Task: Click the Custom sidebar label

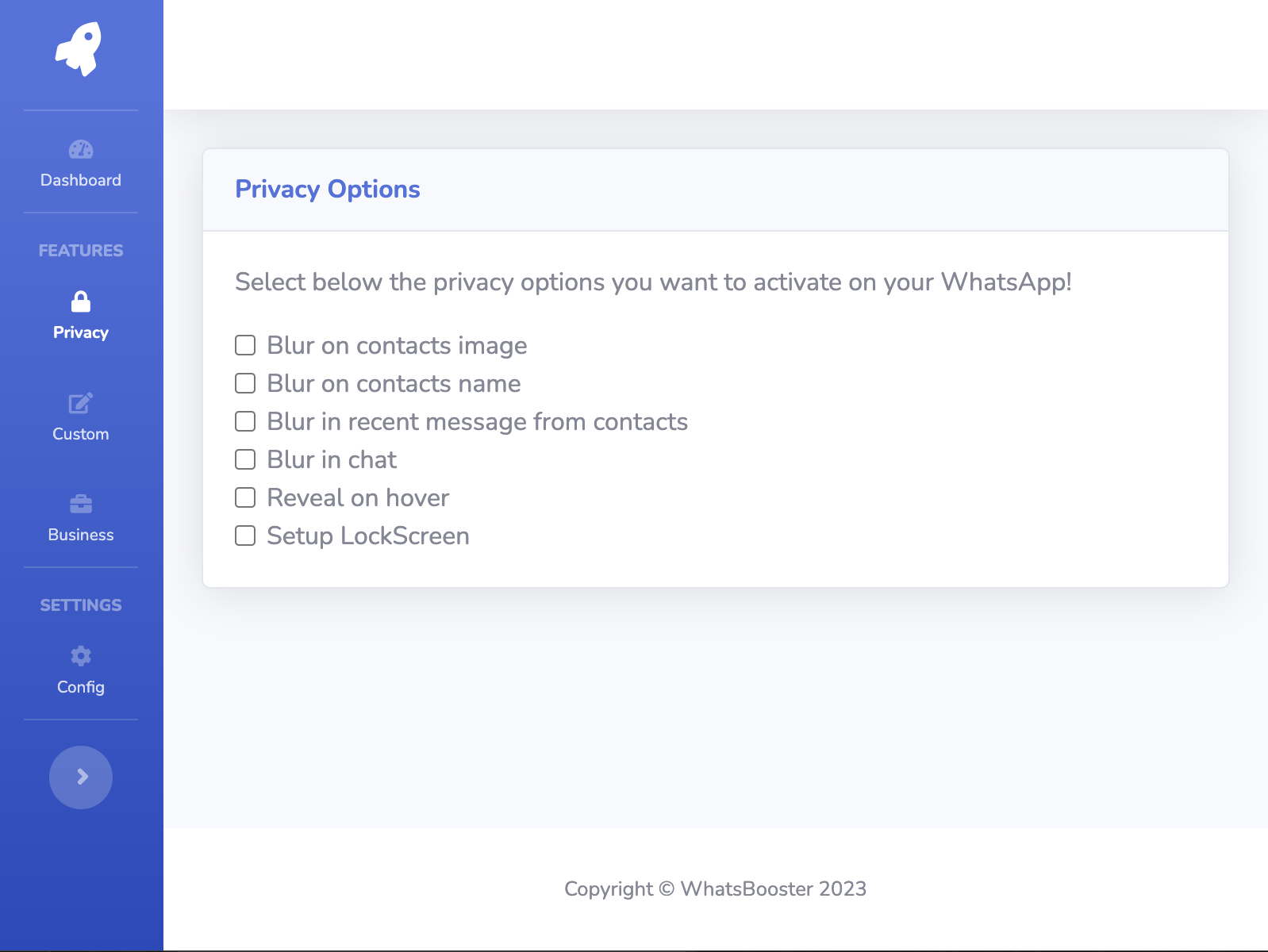Action: (81, 434)
